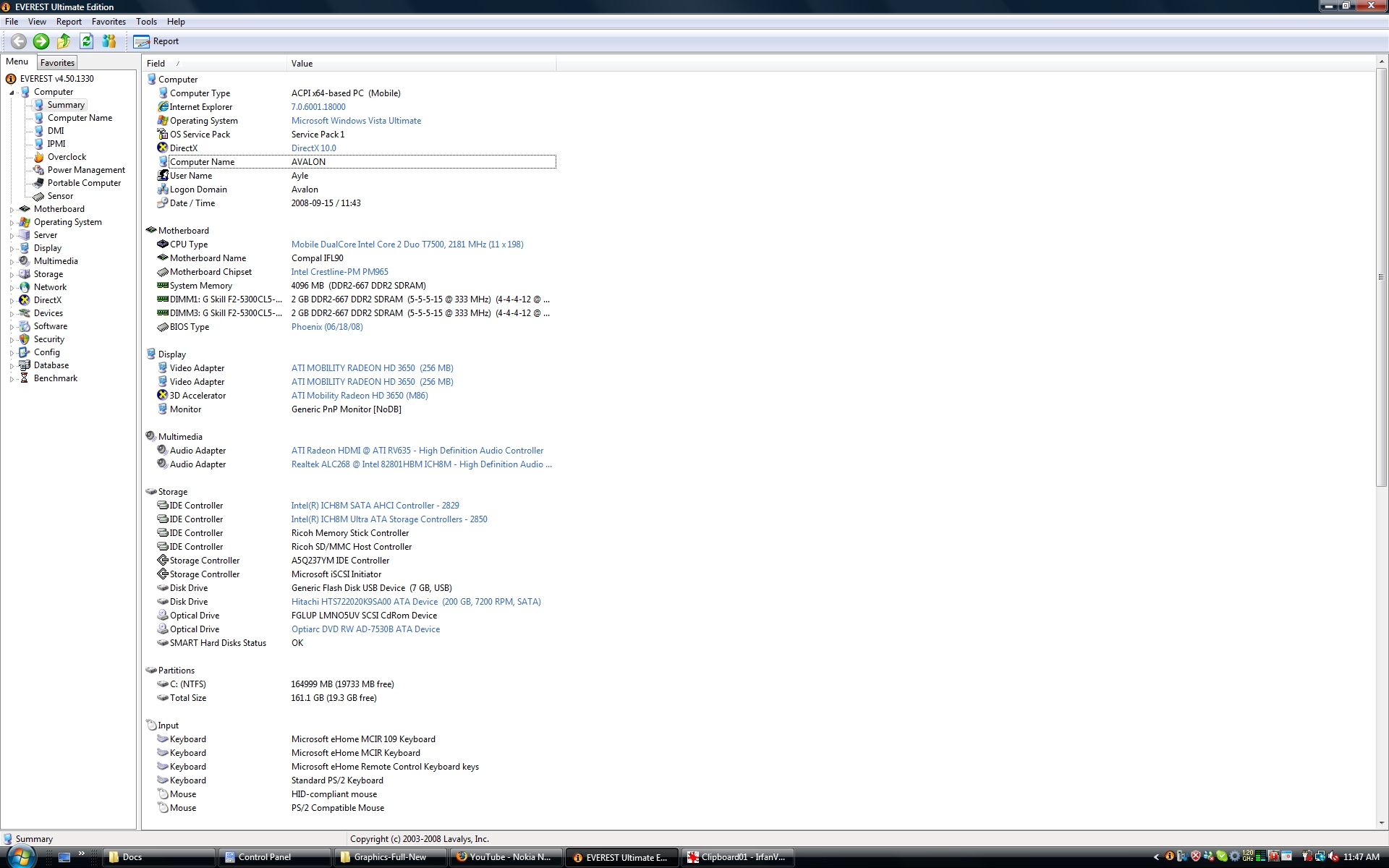1389x868 pixels.
Task: Click the Database tree icon
Action: tap(25, 365)
